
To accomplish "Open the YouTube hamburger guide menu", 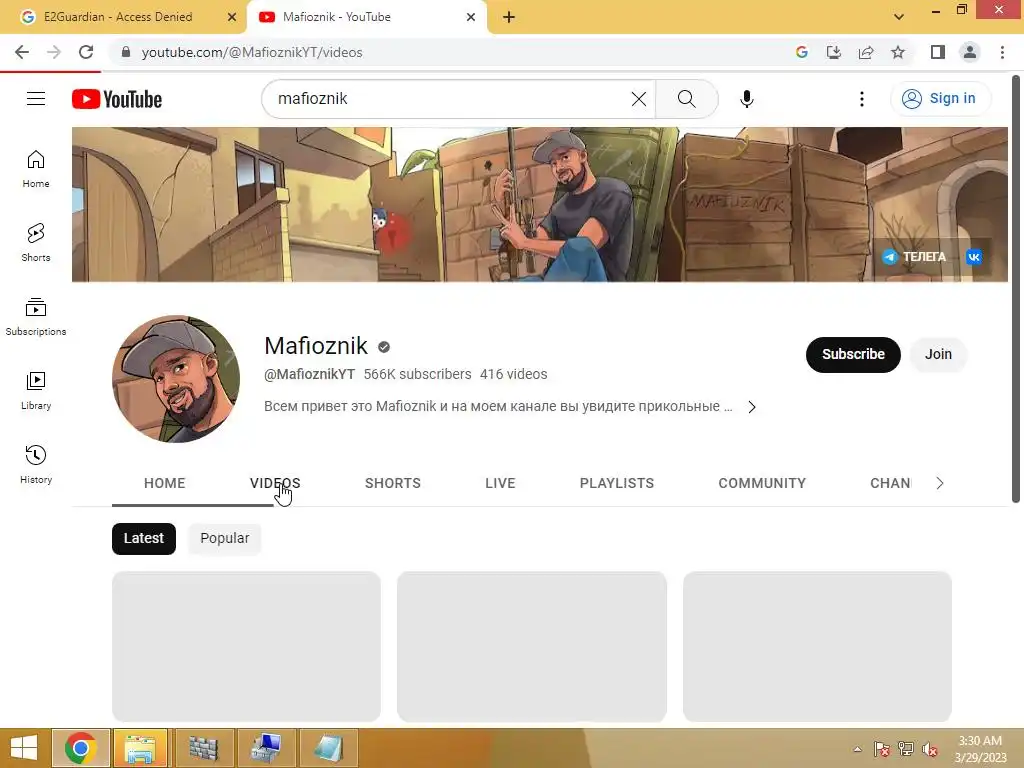I will pyautogui.click(x=36, y=99).
